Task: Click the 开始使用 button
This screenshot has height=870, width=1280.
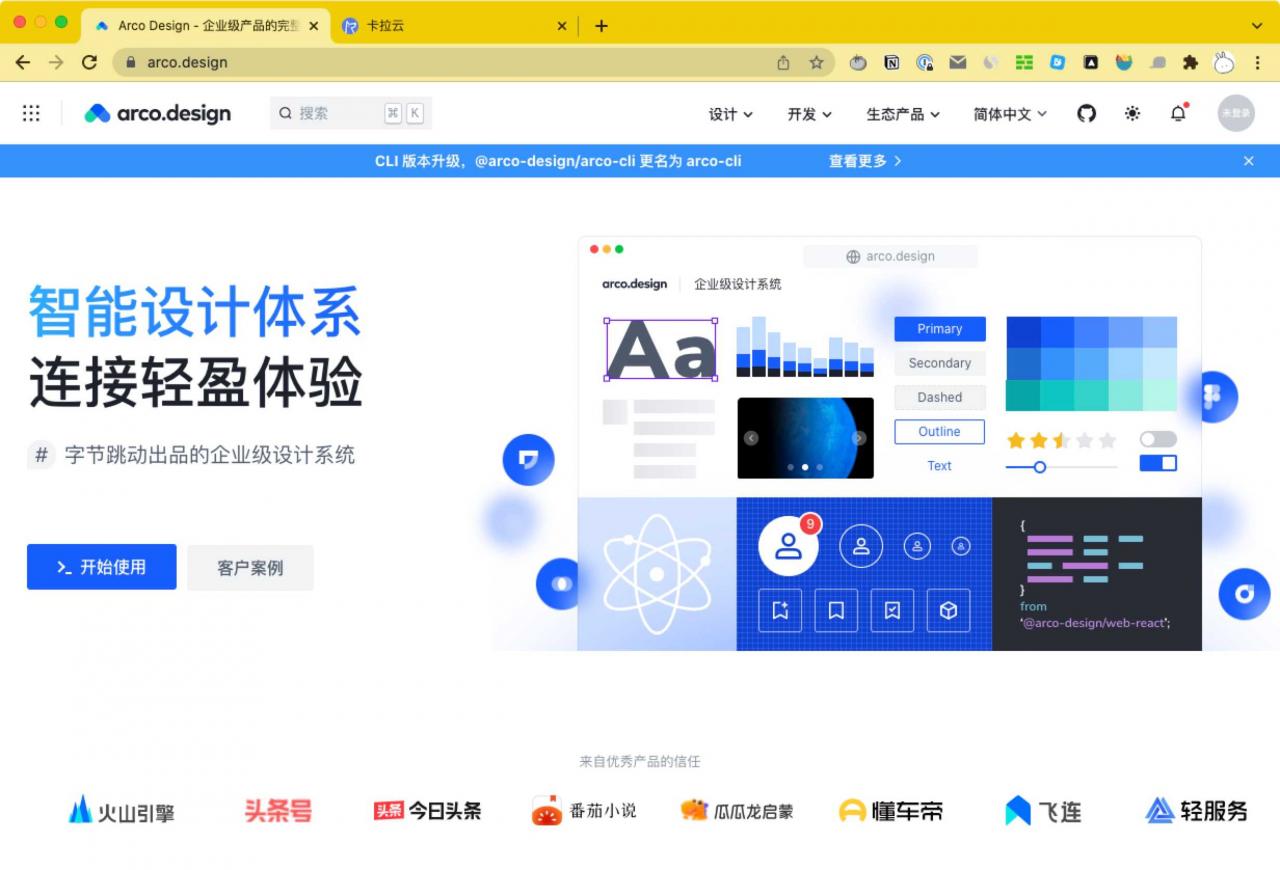Action: (x=102, y=567)
